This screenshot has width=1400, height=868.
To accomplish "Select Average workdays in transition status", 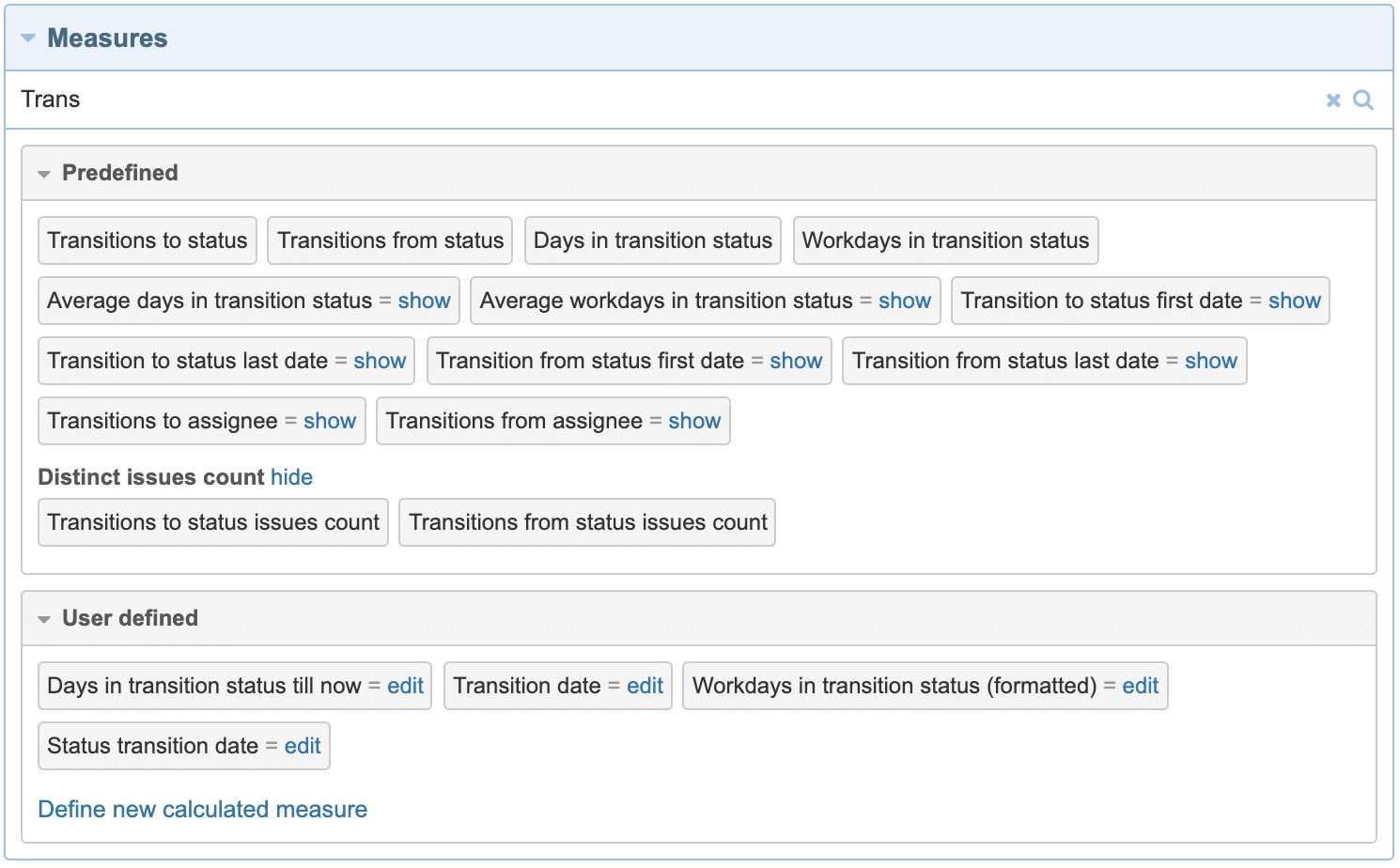I will 666,301.
